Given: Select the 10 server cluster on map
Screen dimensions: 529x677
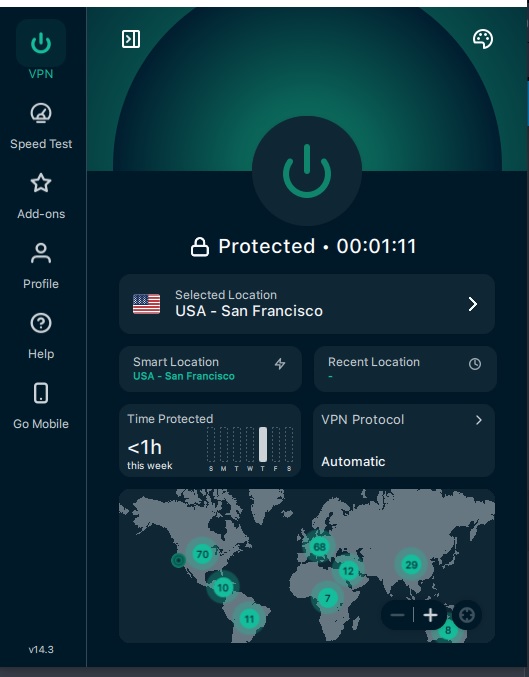Looking at the screenshot, I should (223, 588).
